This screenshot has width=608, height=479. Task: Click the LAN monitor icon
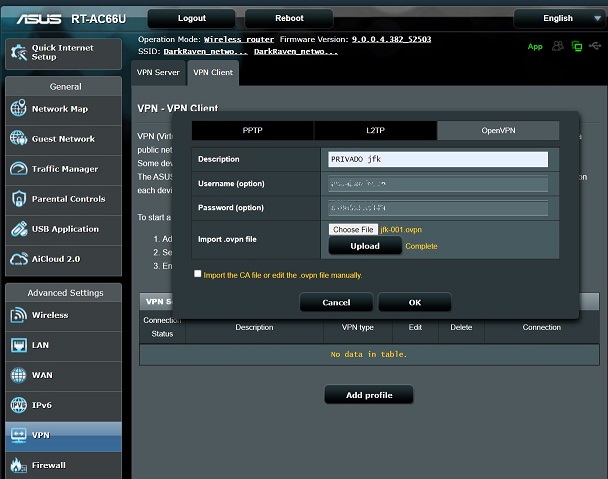[18, 345]
